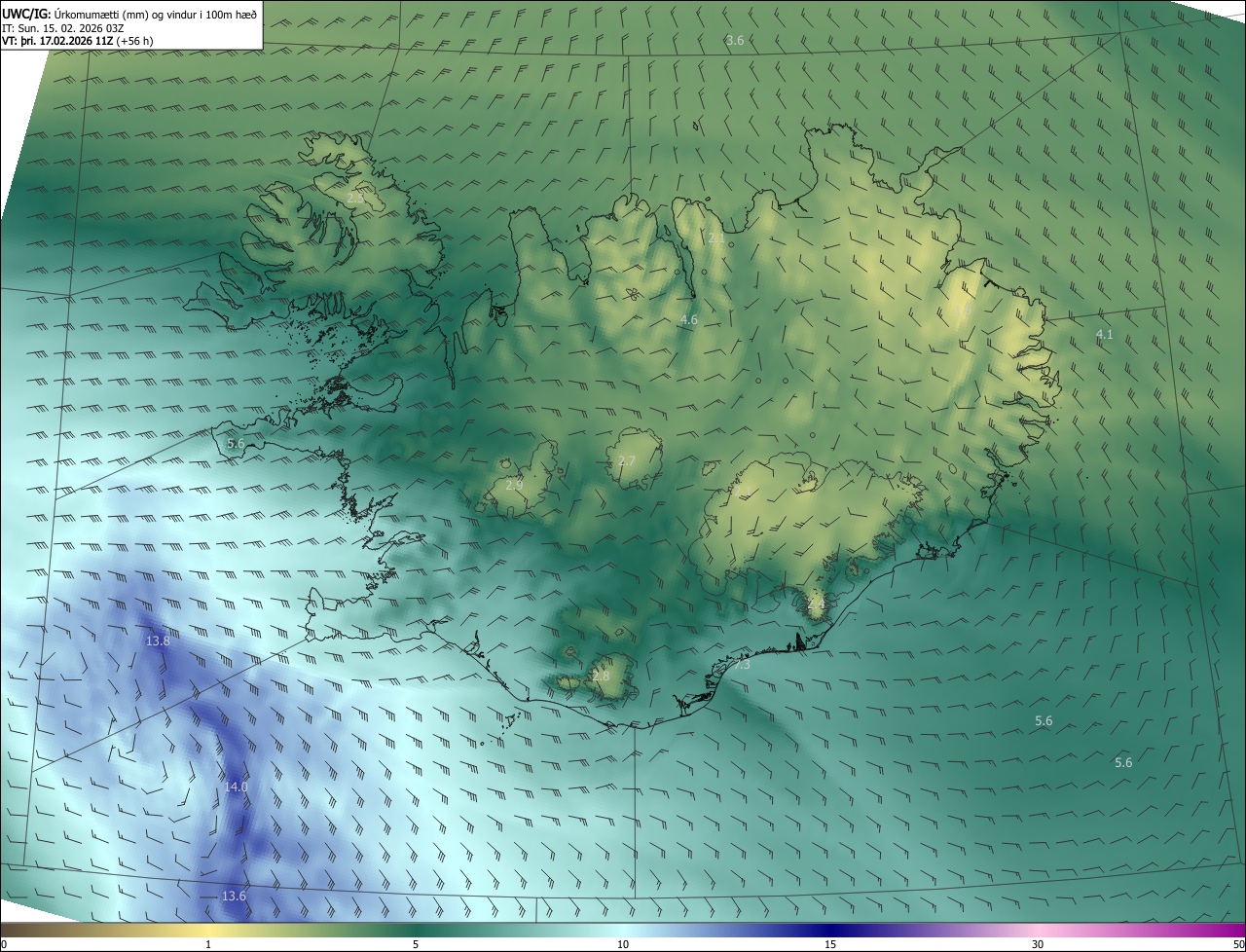Select the 15 tick on the colour scale
1246x952 pixels.
point(830,944)
